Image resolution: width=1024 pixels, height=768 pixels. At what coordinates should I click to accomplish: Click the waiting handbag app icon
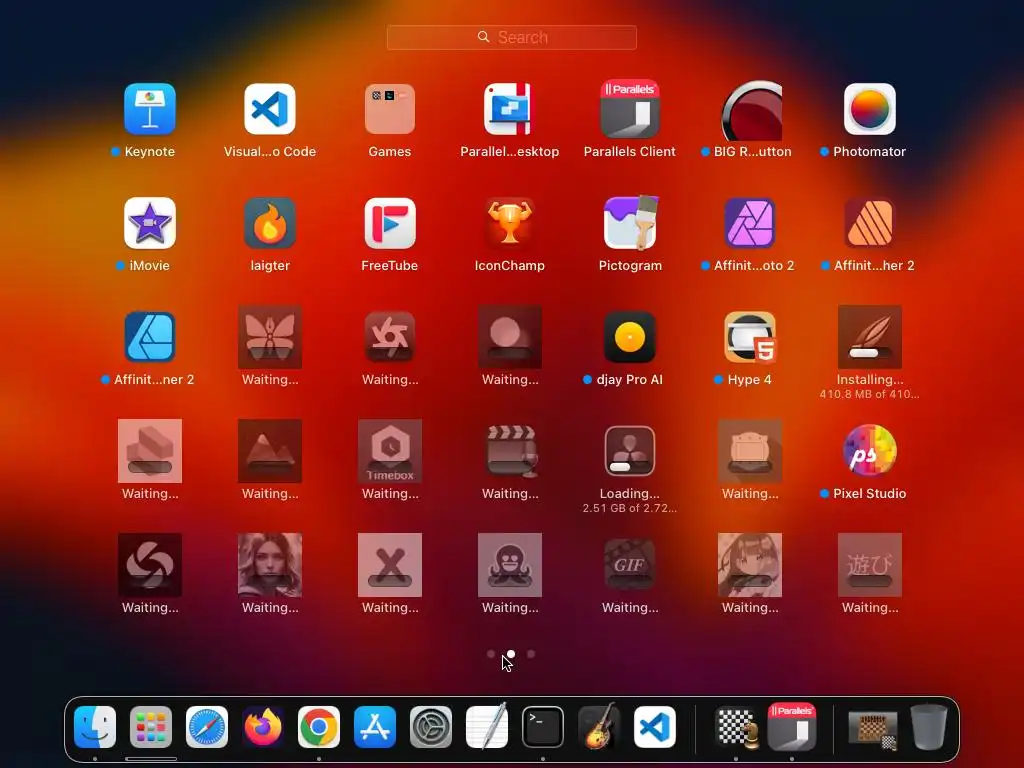click(750, 451)
